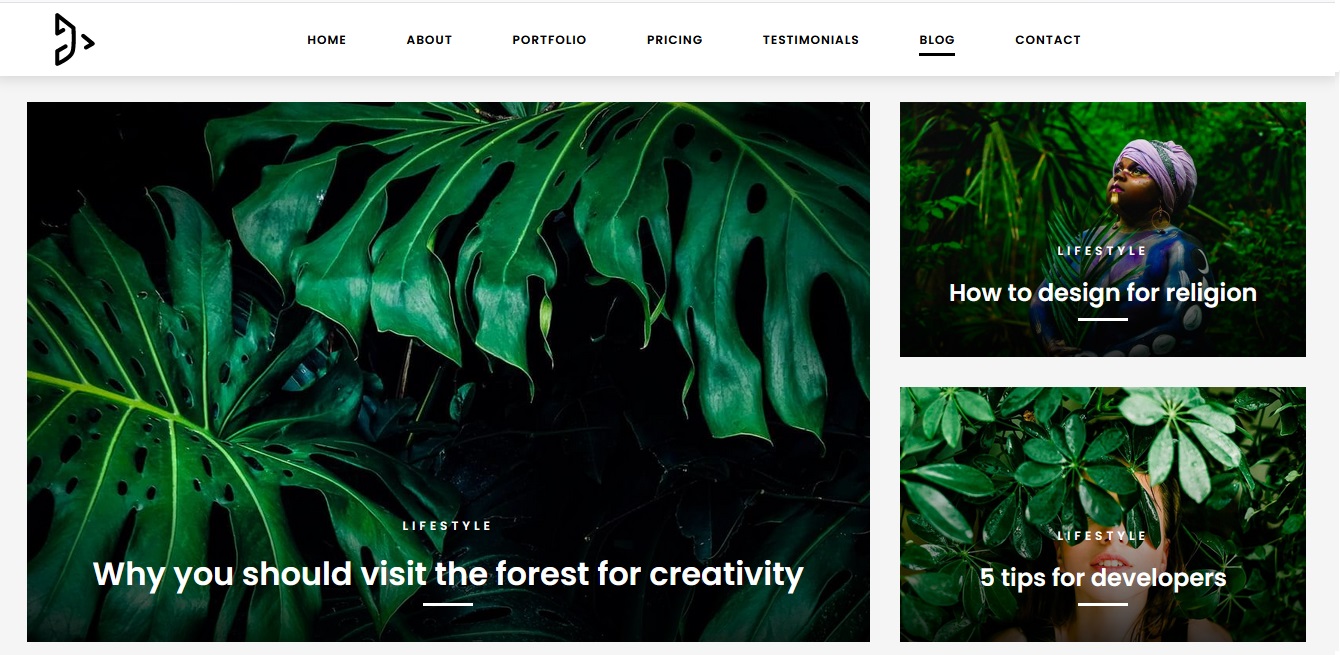
Task: Click Lifestyle tag on forest article
Action: (x=448, y=526)
